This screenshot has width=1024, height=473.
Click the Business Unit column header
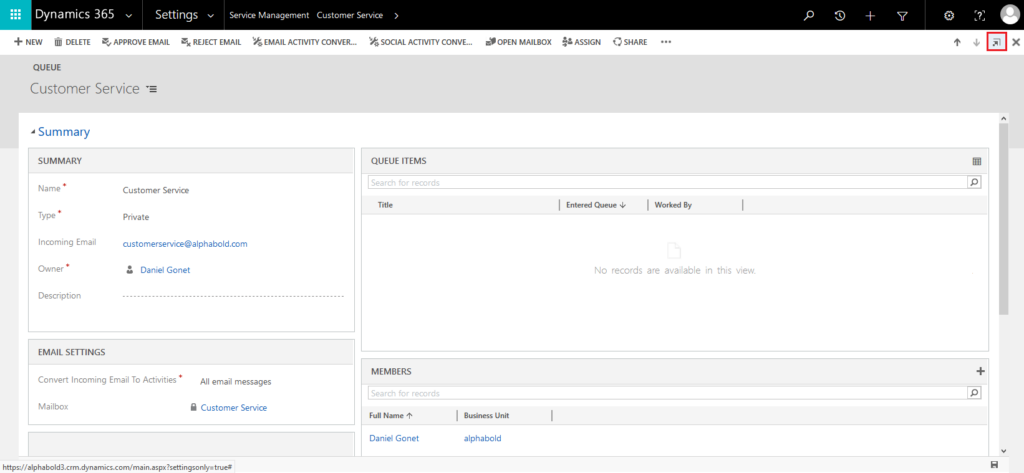[487, 416]
